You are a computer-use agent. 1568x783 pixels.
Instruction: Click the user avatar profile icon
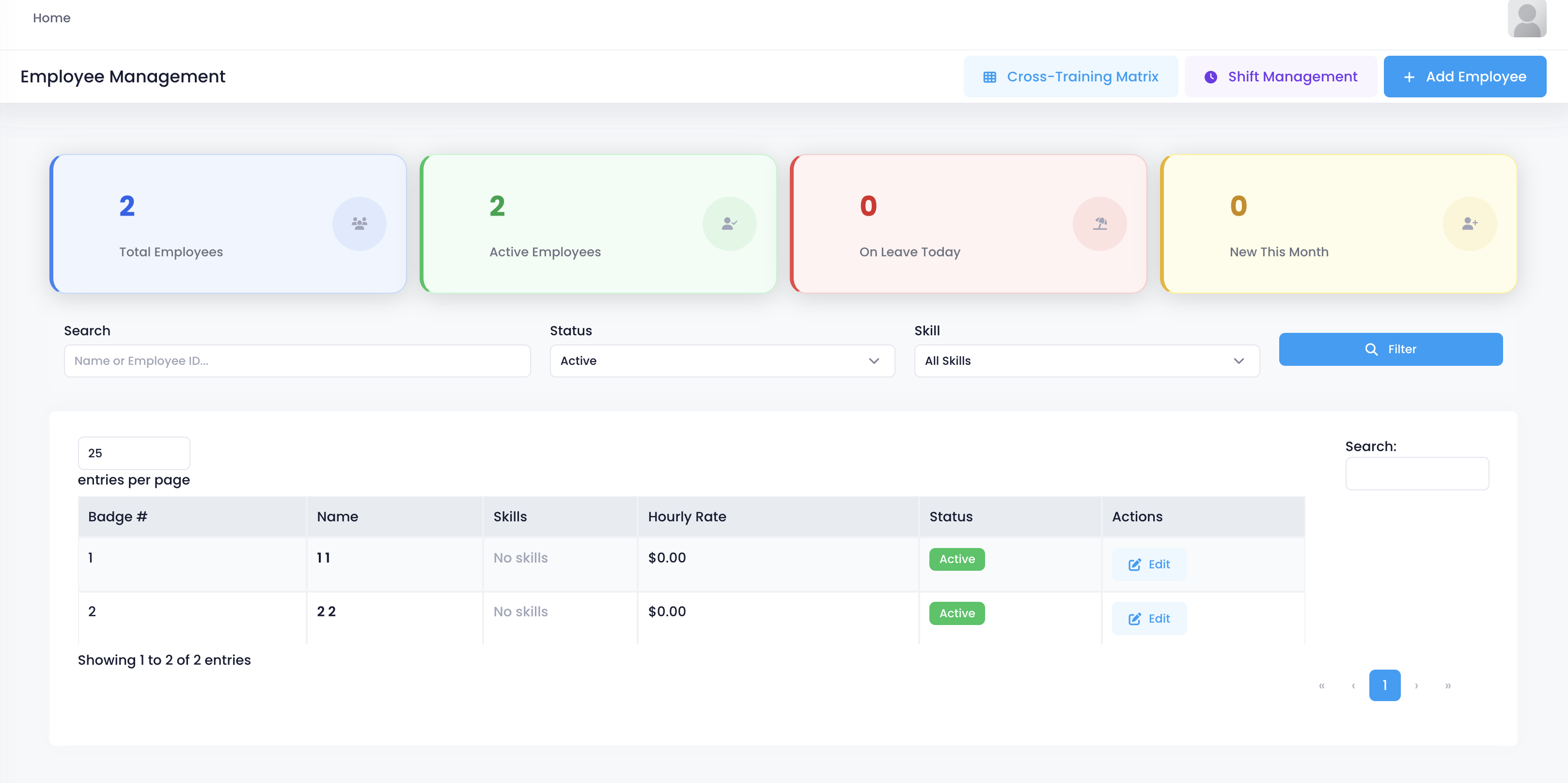tap(1526, 19)
